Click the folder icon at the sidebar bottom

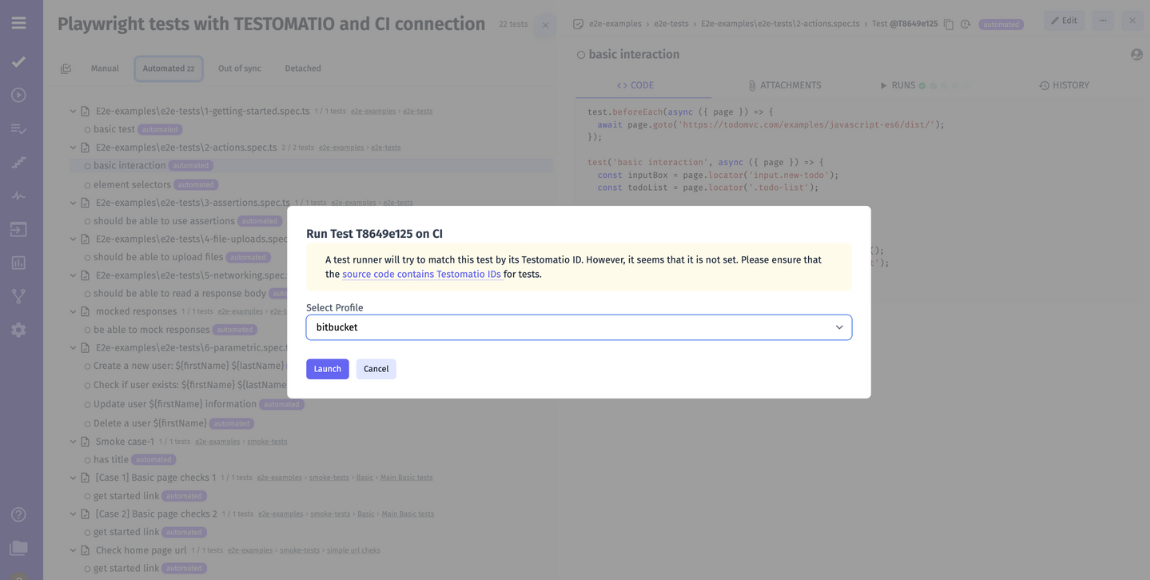(x=18, y=547)
